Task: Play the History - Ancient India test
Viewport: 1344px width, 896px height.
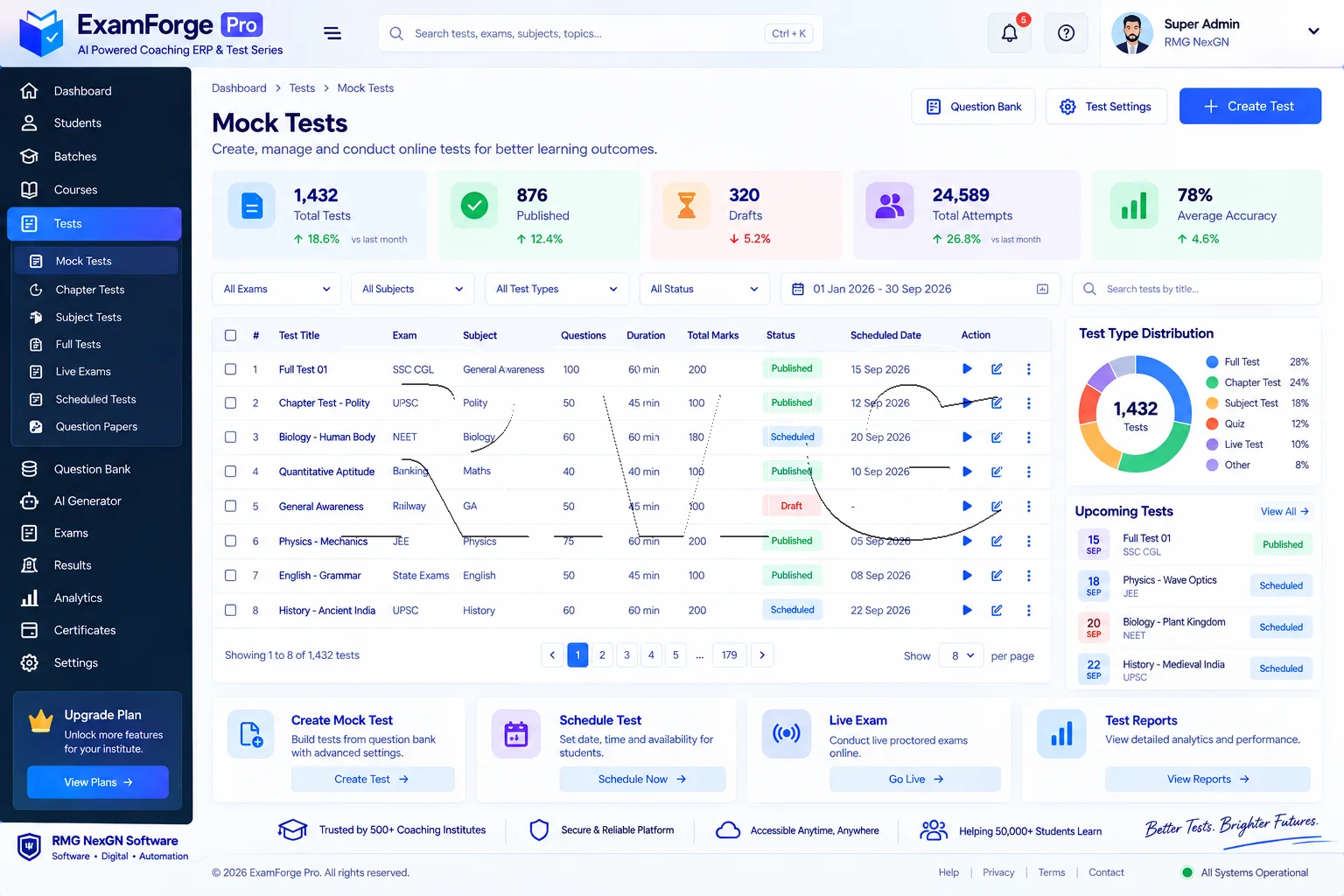Action: (x=967, y=611)
